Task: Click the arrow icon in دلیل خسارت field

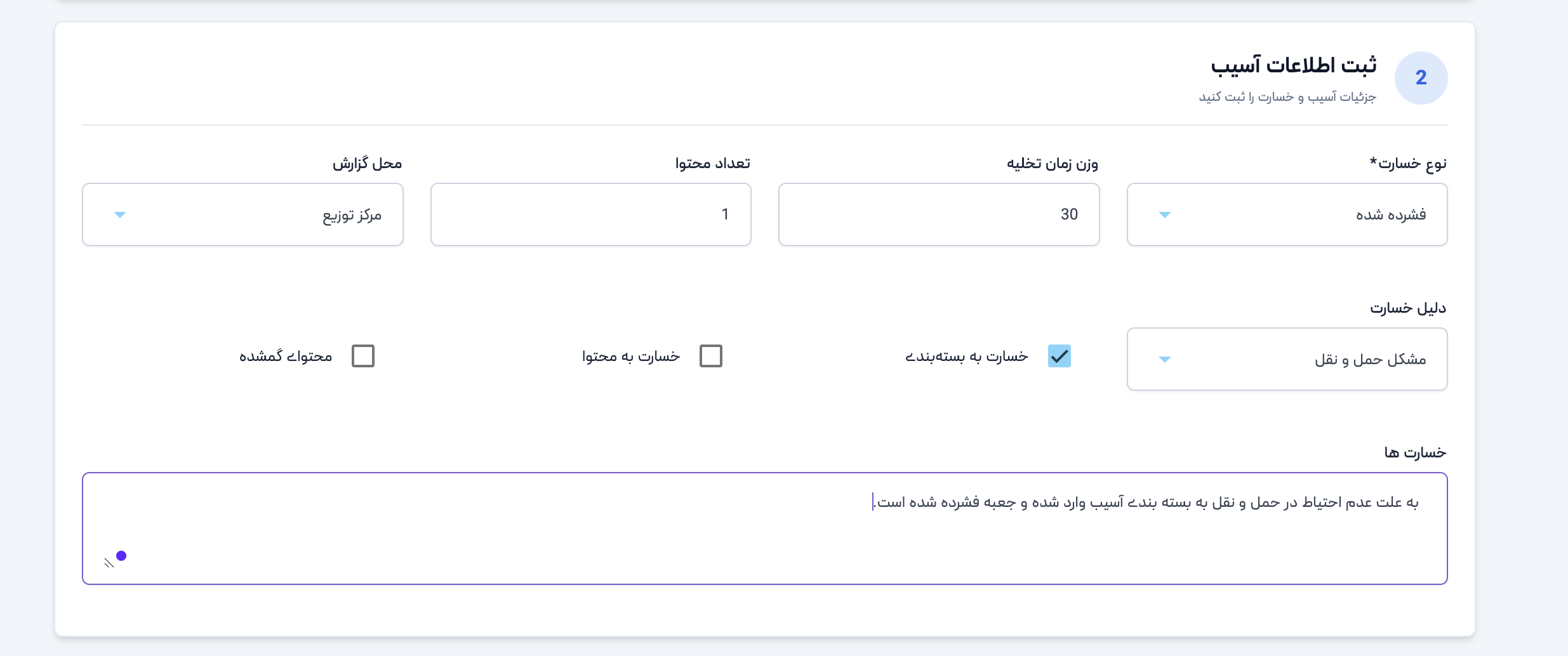Action: pyautogui.click(x=1164, y=360)
